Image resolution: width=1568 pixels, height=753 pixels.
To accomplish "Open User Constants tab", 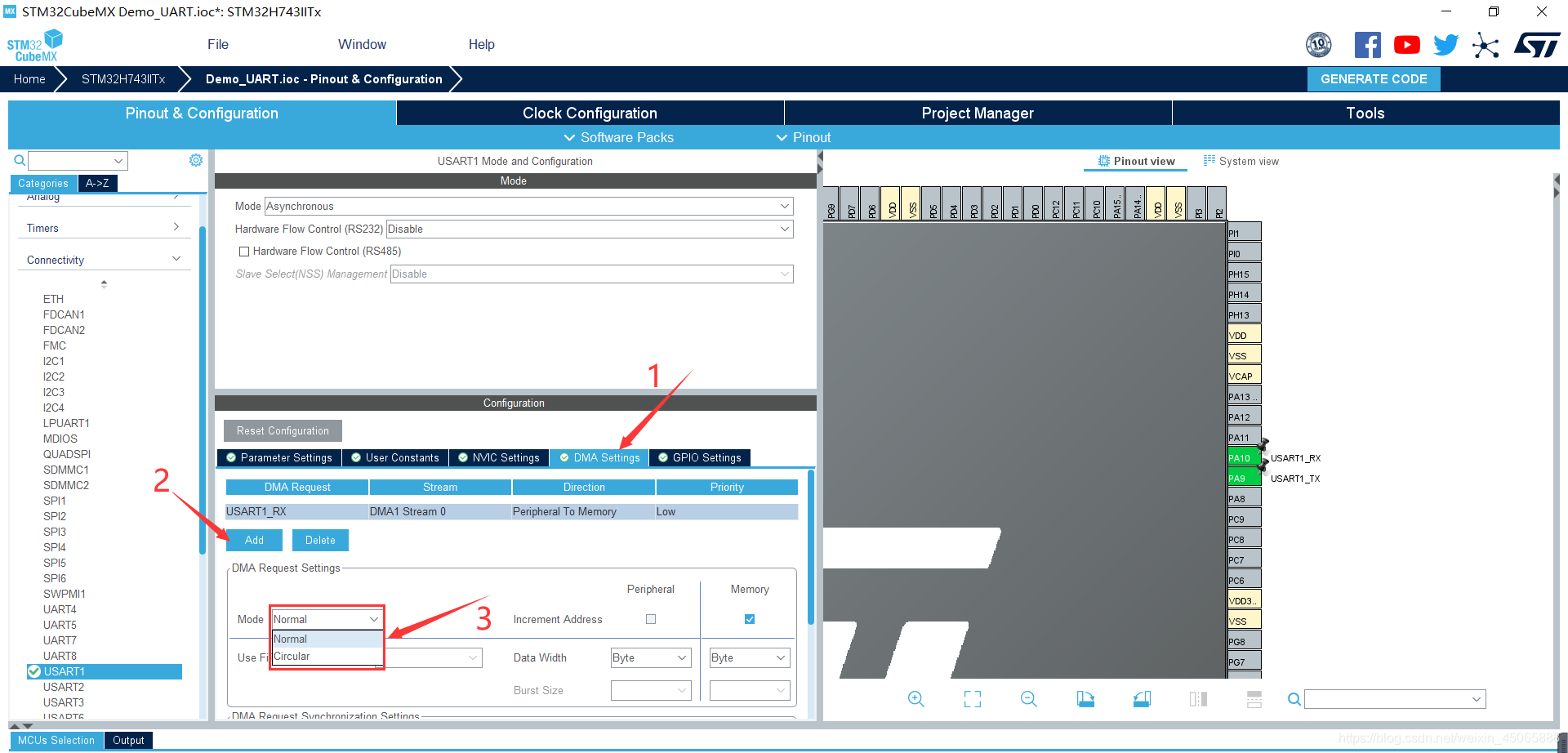I will [395, 457].
